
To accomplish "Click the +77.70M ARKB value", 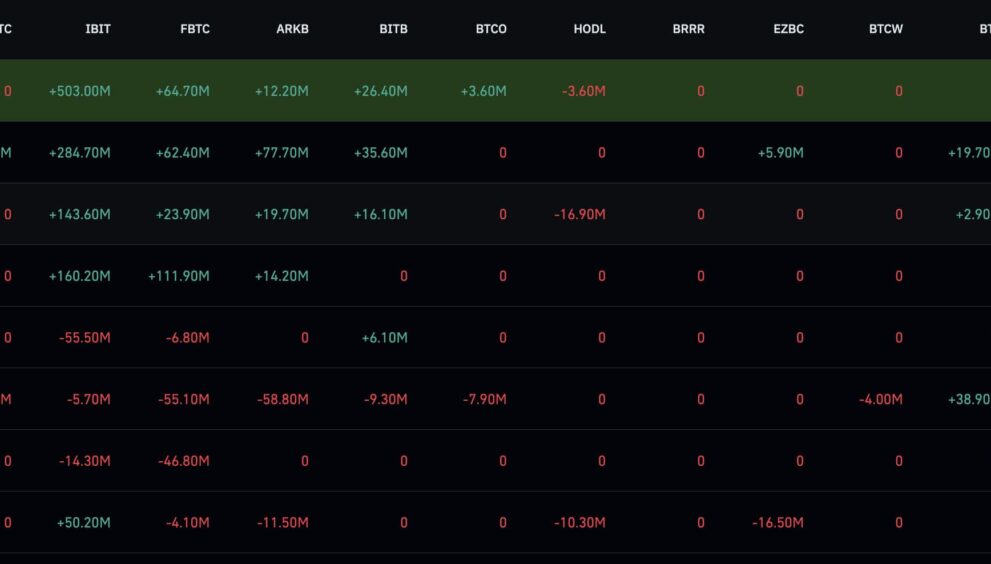I will point(281,153).
